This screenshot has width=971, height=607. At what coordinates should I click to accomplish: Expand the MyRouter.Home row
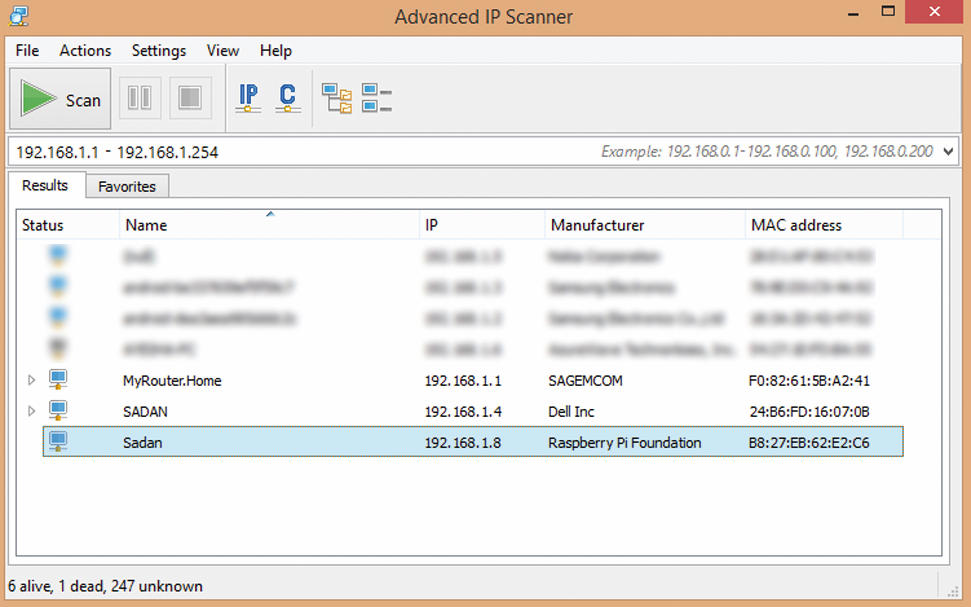[x=32, y=380]
